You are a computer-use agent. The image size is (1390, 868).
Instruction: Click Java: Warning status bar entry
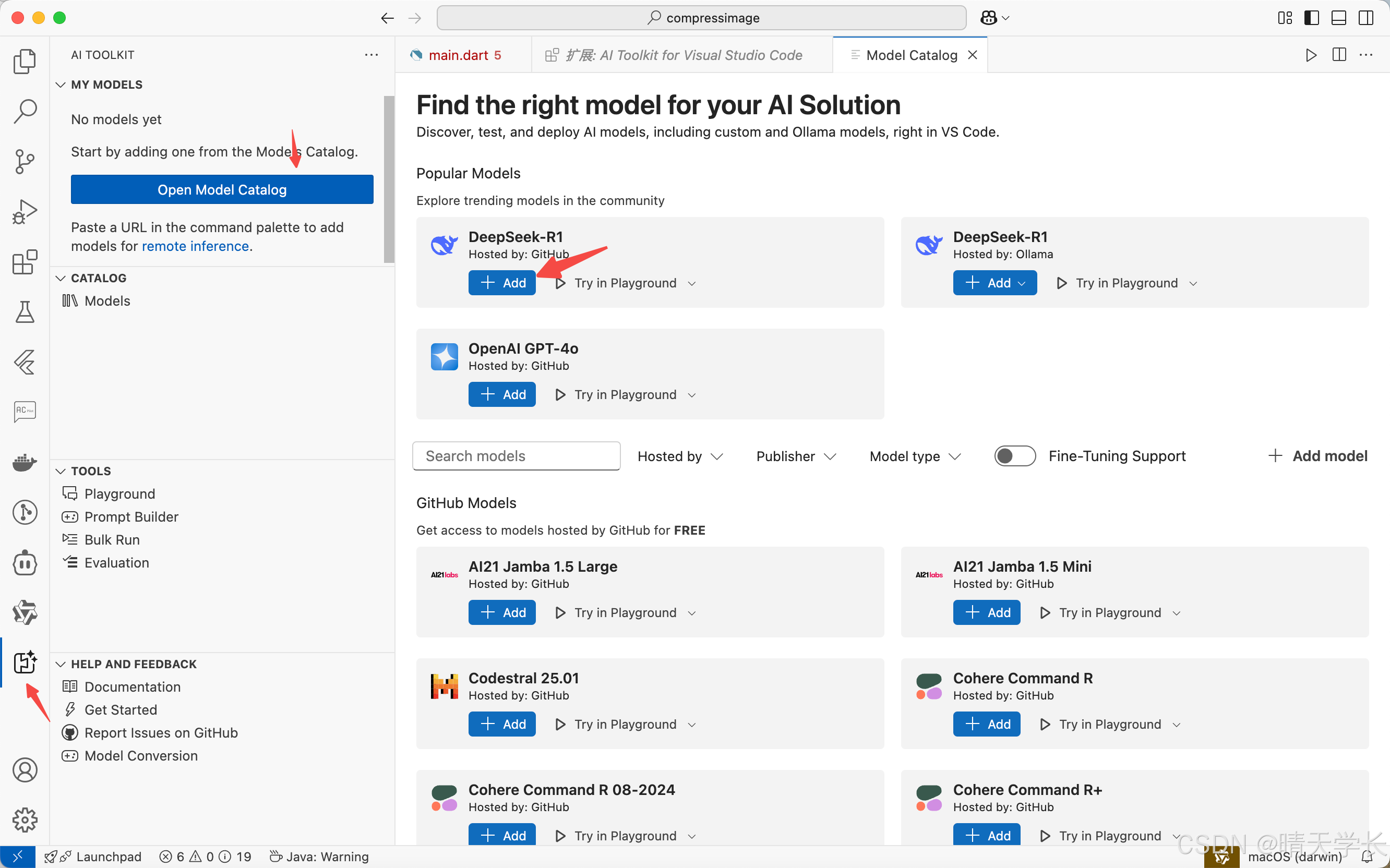[319, 857]
